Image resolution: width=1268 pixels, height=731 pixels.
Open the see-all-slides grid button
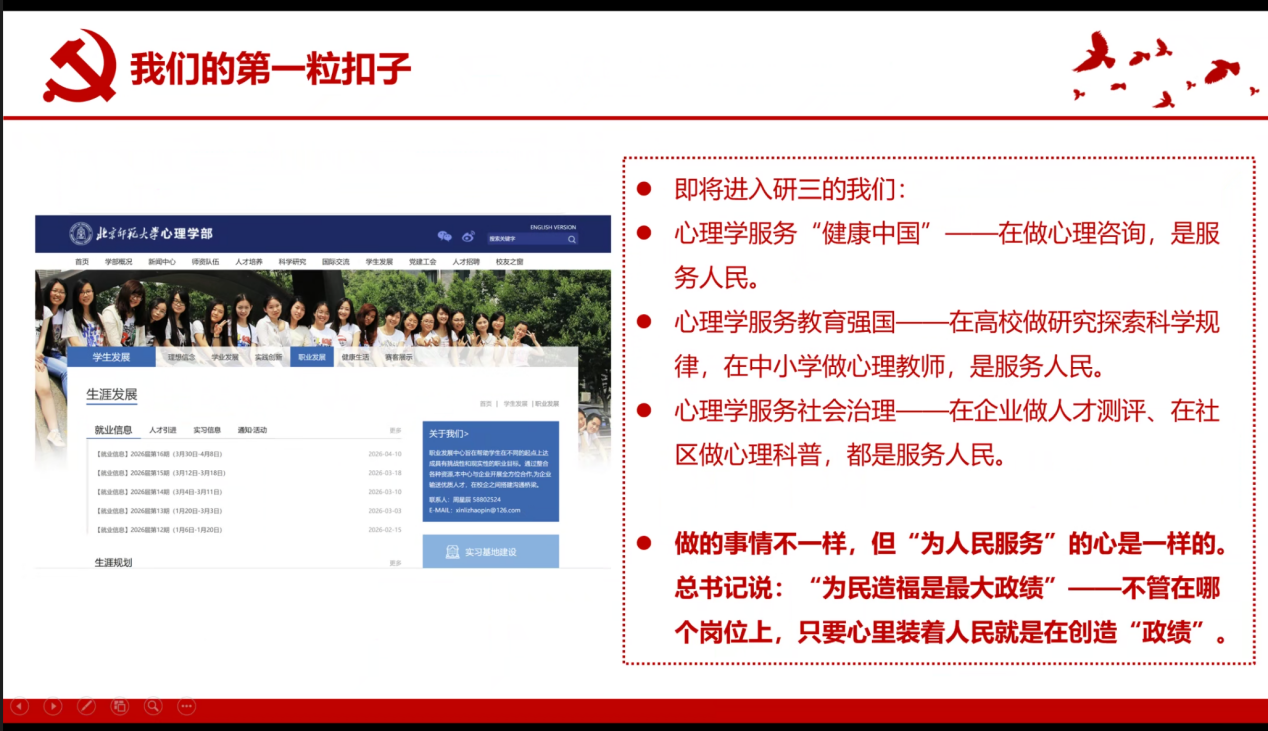click(x=119, y=706)
